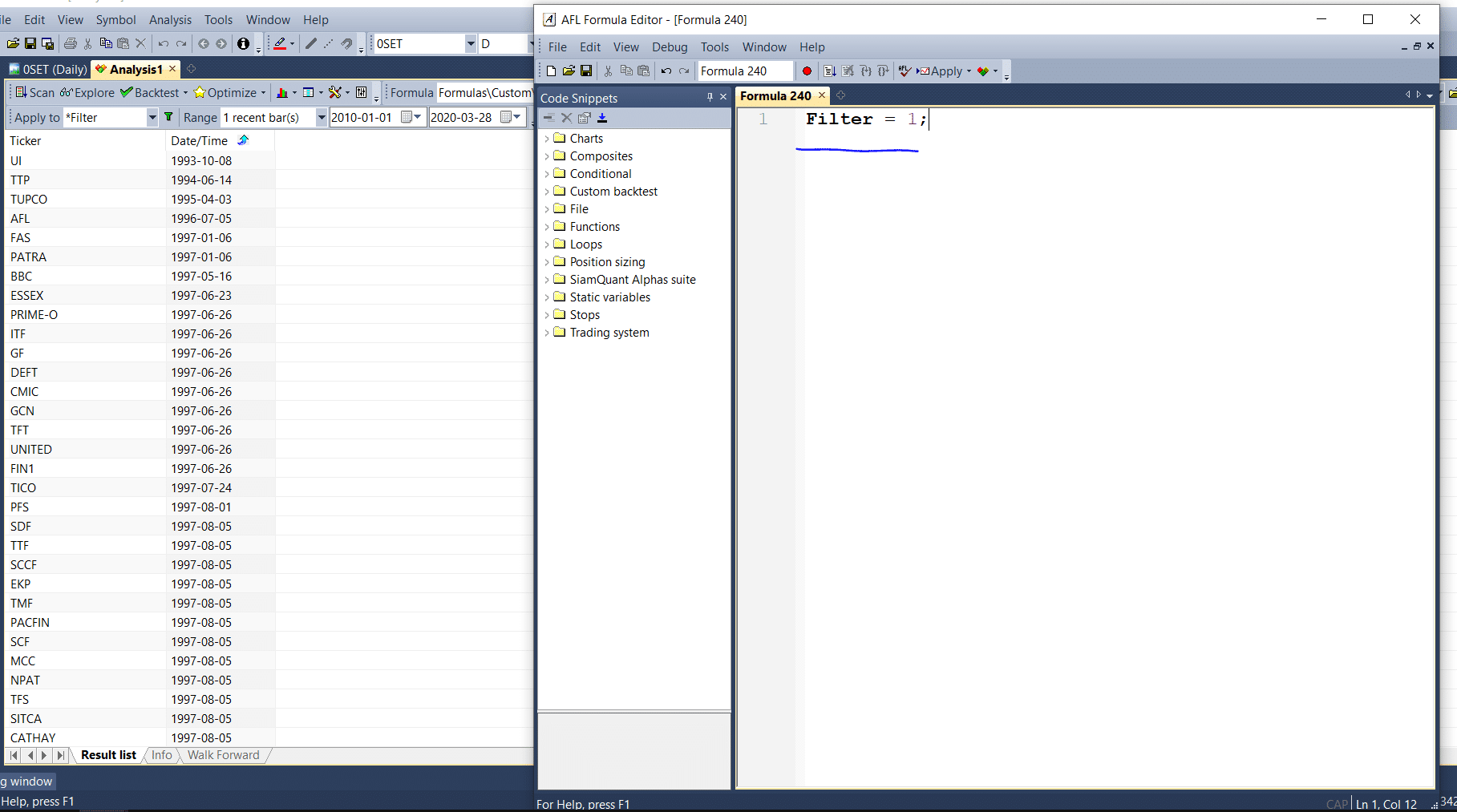Save formula with the editor's floppy disk icon

point(586,71)
